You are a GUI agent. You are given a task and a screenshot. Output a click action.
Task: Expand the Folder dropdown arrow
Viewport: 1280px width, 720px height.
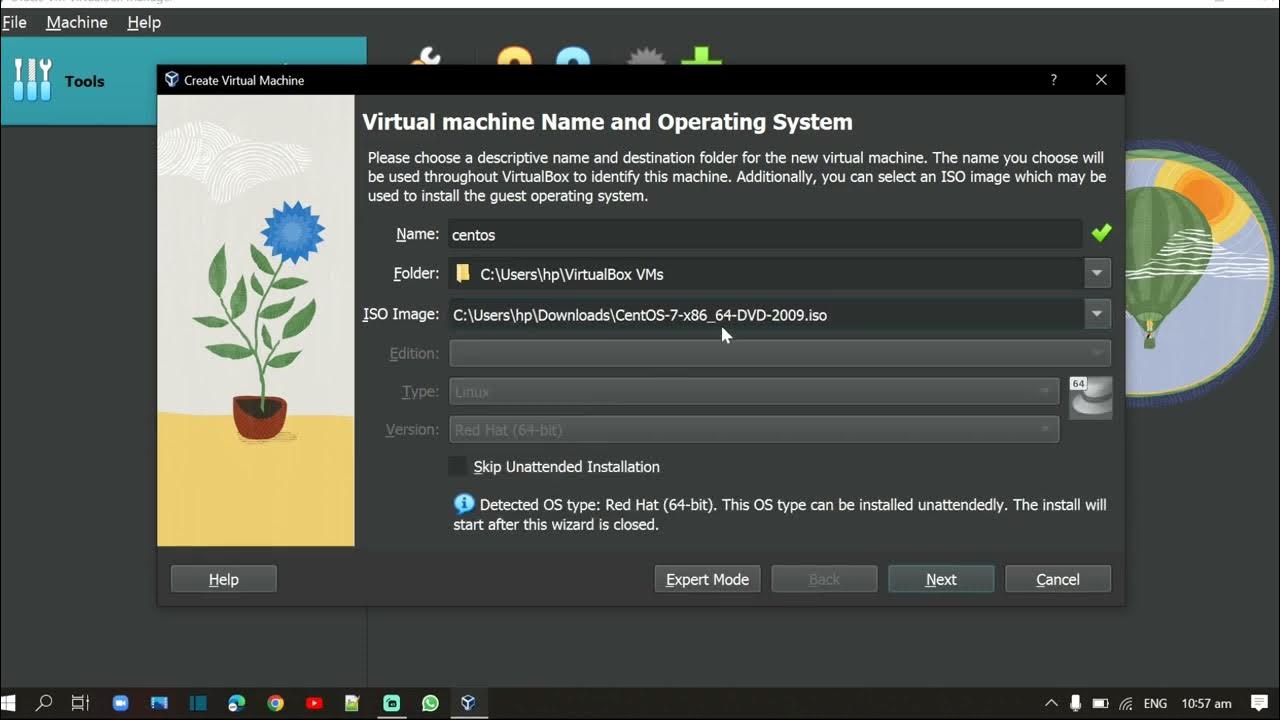click(x=1097, y=273)
